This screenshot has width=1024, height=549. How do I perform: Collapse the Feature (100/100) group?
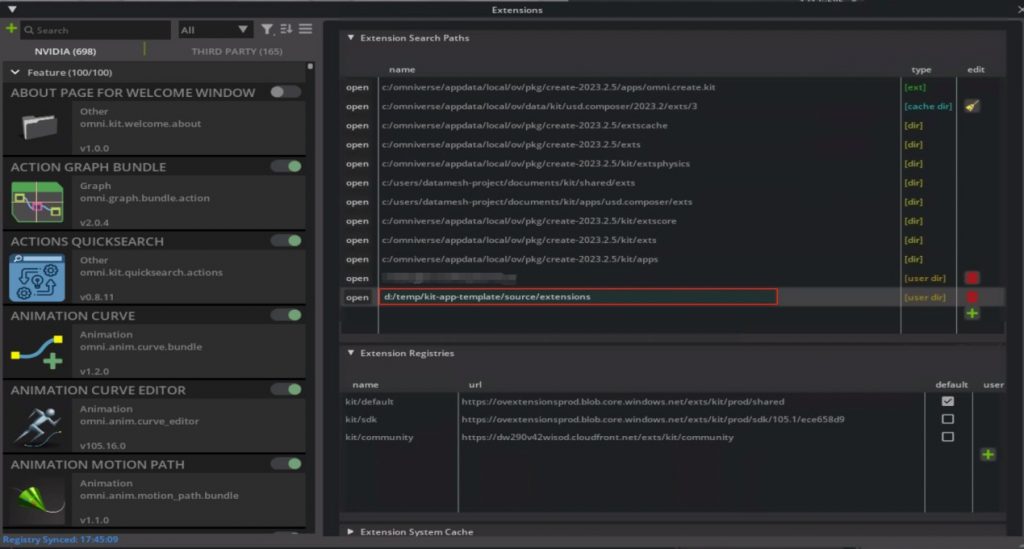coord(15,72)
